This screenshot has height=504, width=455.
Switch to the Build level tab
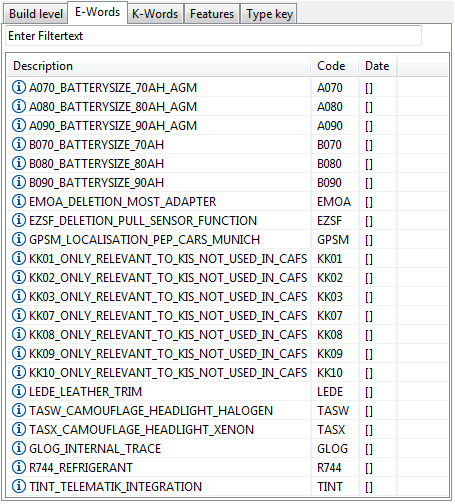tap(36, 14)
